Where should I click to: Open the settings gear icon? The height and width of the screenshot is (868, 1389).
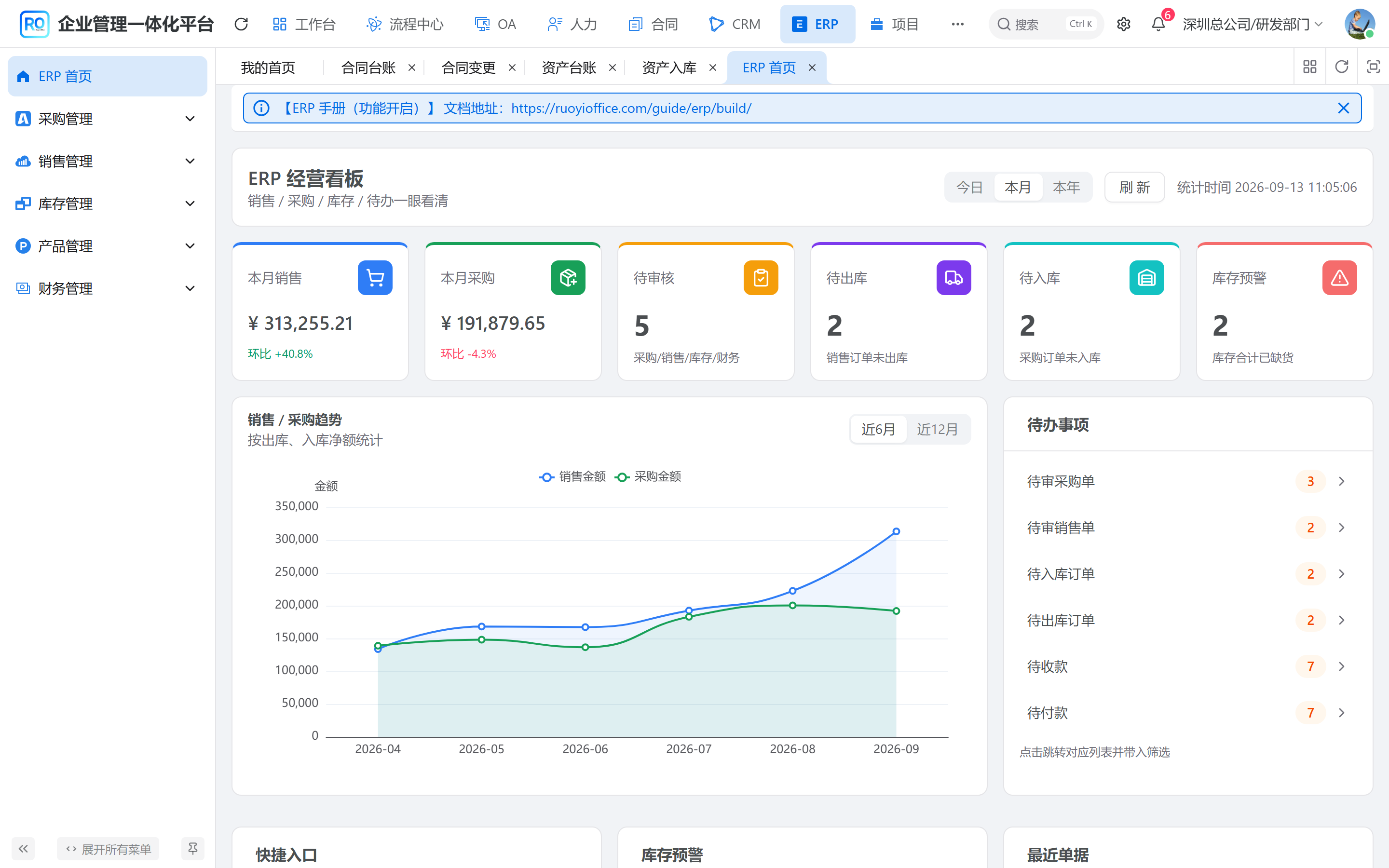click(x=1123, y=24)
